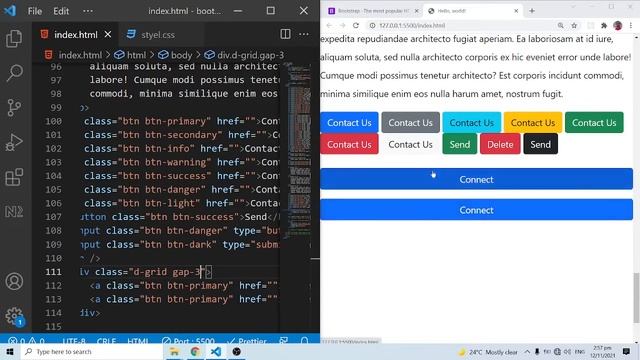Image resolution: width=640 pixels, height=360 pixels.
Task: Click the Prettier status bar item
Action: point(247,341)
